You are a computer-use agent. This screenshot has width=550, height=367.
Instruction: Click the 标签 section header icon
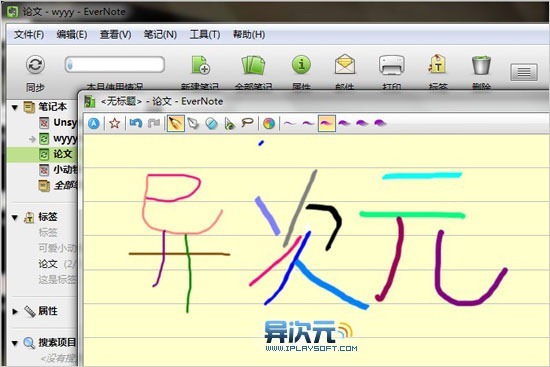pos(29,218)
